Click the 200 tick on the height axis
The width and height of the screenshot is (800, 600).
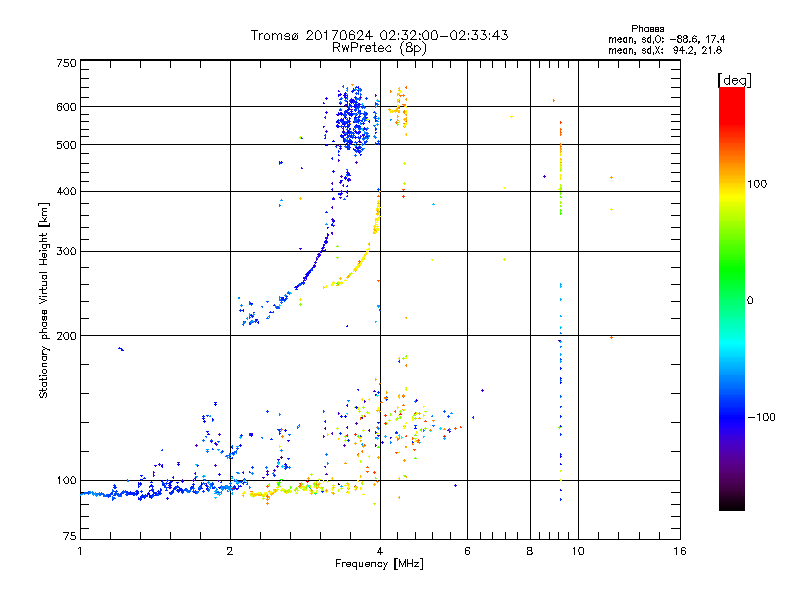(x=66, y=335)
